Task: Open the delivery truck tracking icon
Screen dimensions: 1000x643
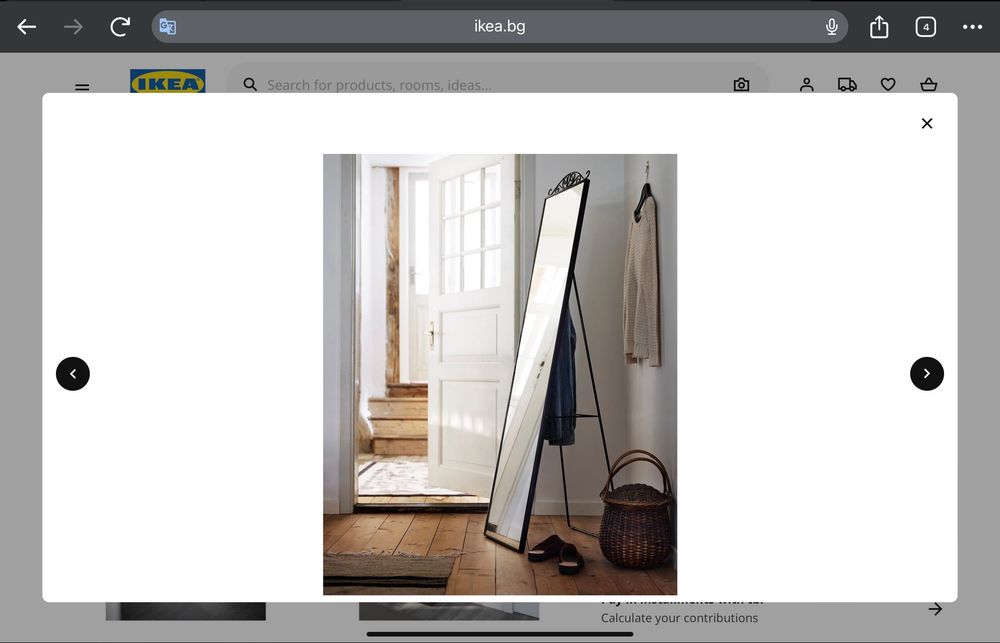Action: click(x=847, y=85)
